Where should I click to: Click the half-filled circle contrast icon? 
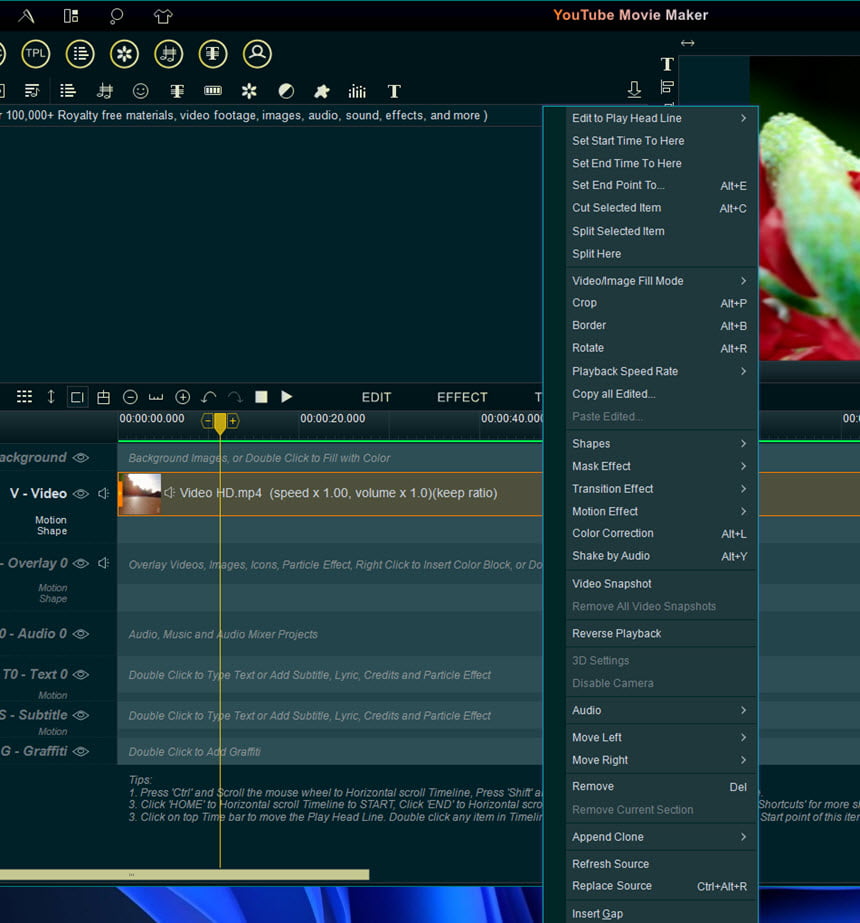click(286, 91)
